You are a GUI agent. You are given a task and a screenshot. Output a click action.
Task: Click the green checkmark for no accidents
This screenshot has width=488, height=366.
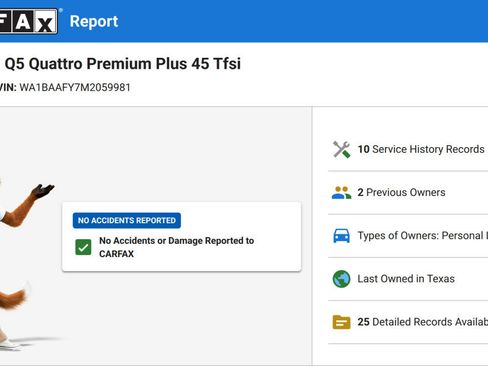coord(83,247)
